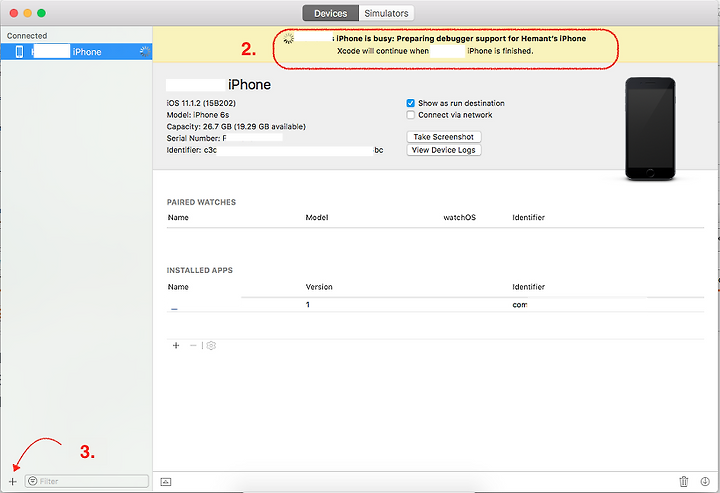Viewport: 720px width, 493px height.
Task: Click the yellow minimize window button
Action: coord(28,13)
